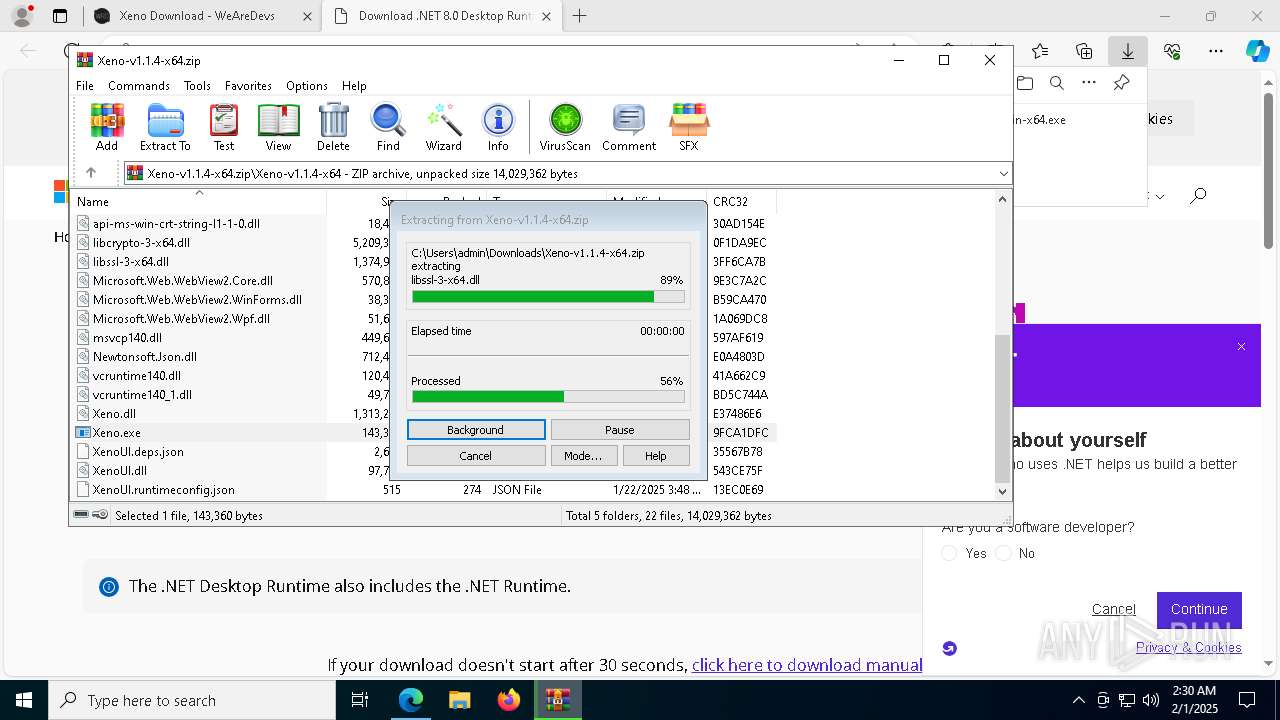Viewport: 1280px width, 720px height.
Task: Click the Copilot icon in Edge
Action: [x=1257, y=51]
